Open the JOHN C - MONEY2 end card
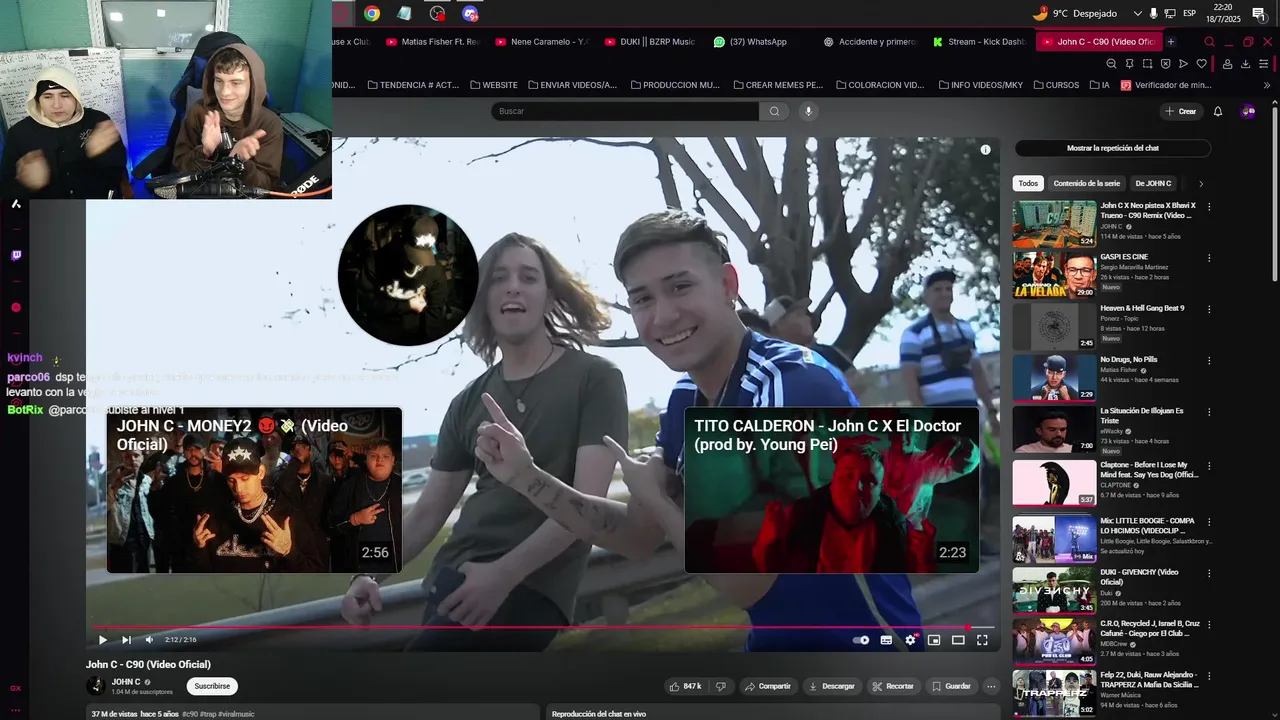 254,490
